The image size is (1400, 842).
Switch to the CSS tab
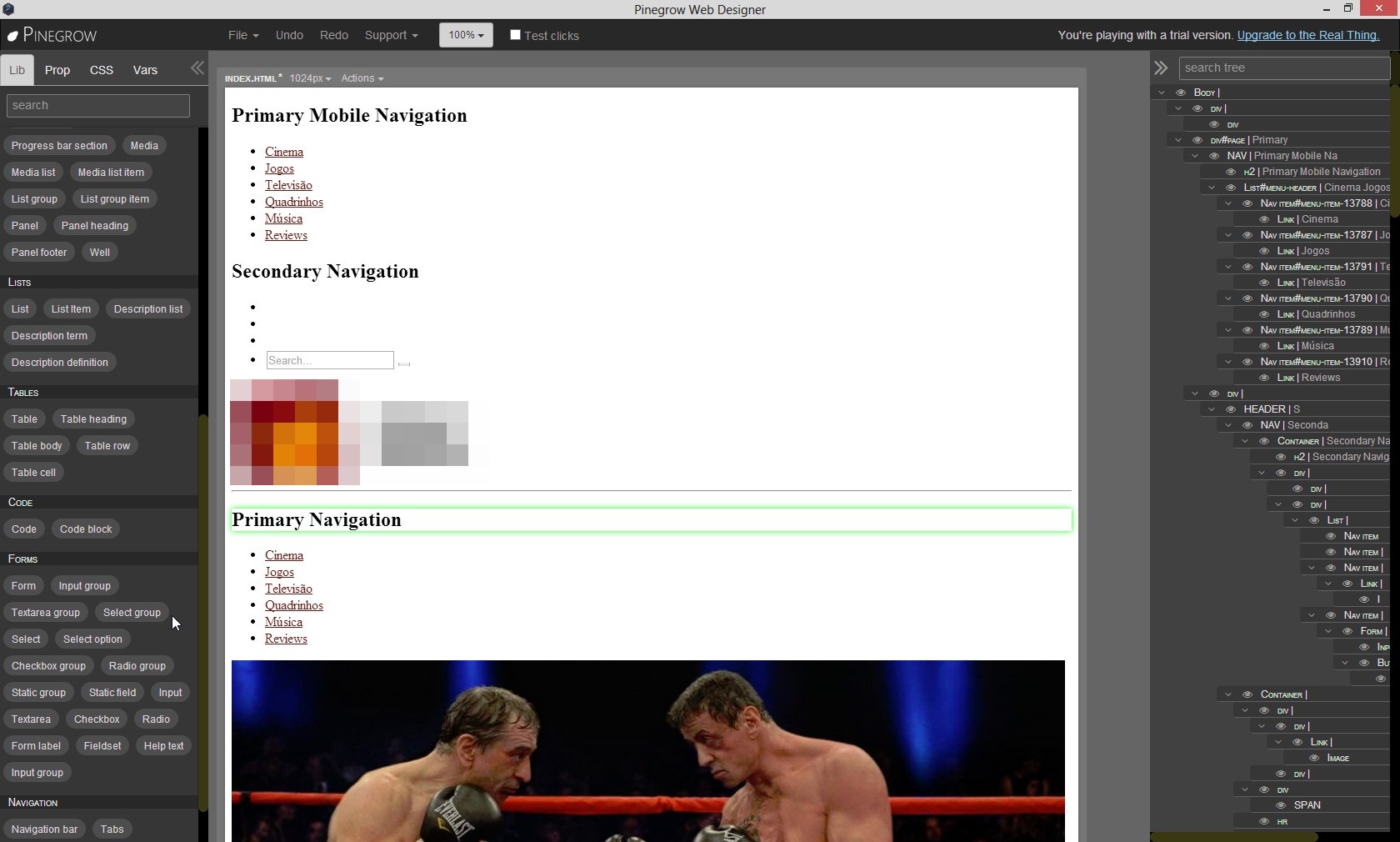point(102,70)
